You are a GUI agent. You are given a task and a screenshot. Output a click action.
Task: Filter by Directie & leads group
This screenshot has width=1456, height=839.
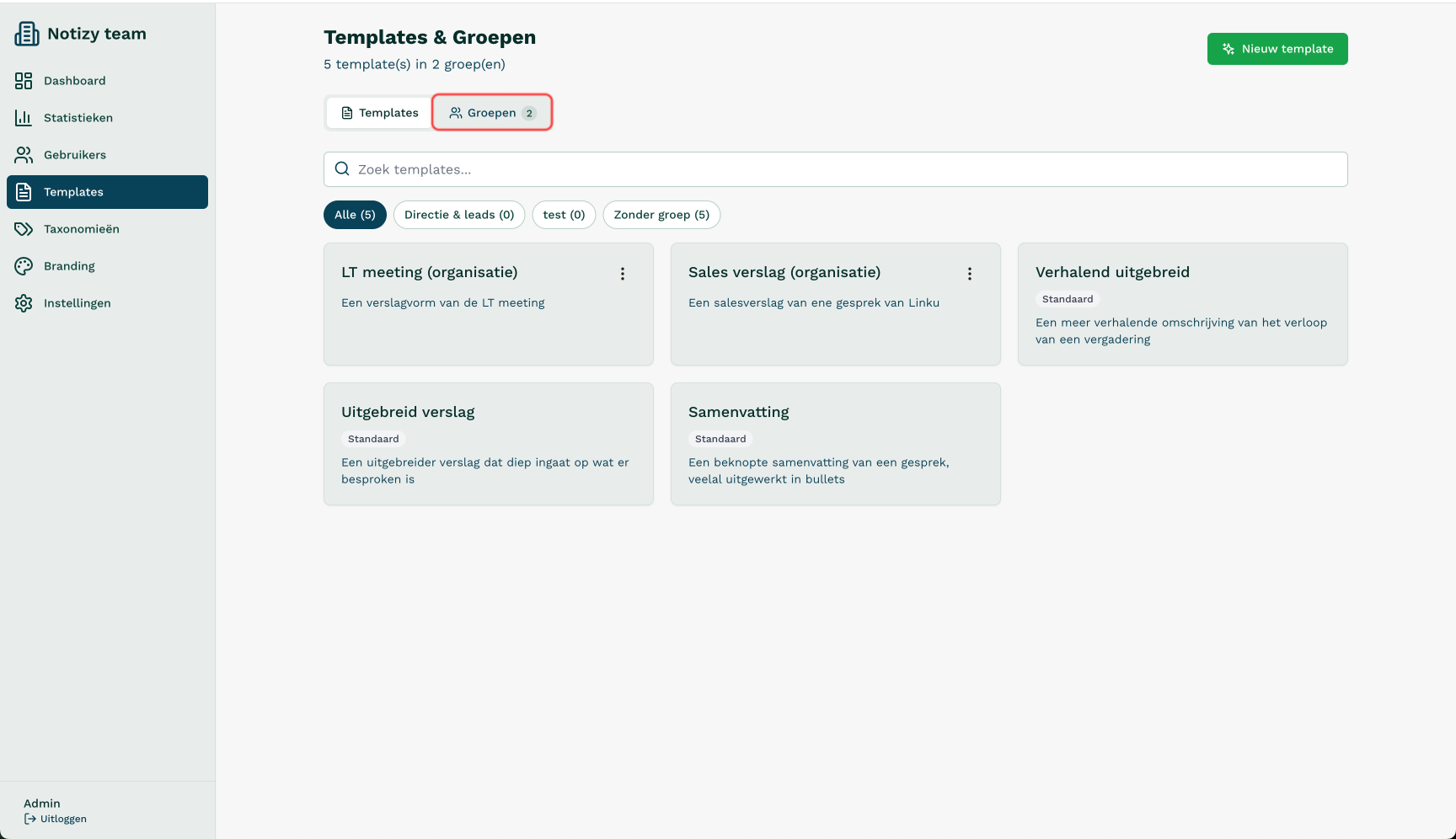(x=459, y=215)
